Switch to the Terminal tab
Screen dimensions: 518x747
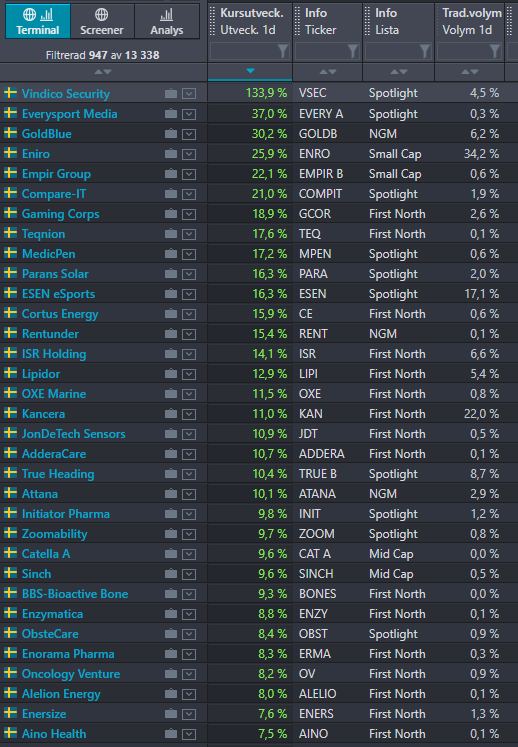tap(38, 21)
